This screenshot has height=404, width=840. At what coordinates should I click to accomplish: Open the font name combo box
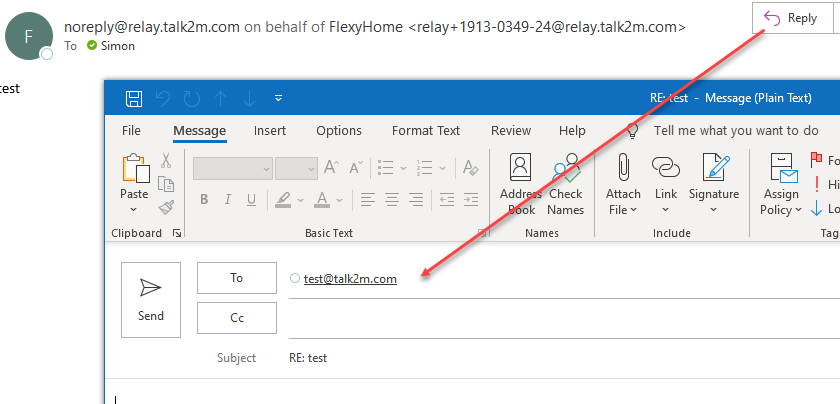(232, 168)
